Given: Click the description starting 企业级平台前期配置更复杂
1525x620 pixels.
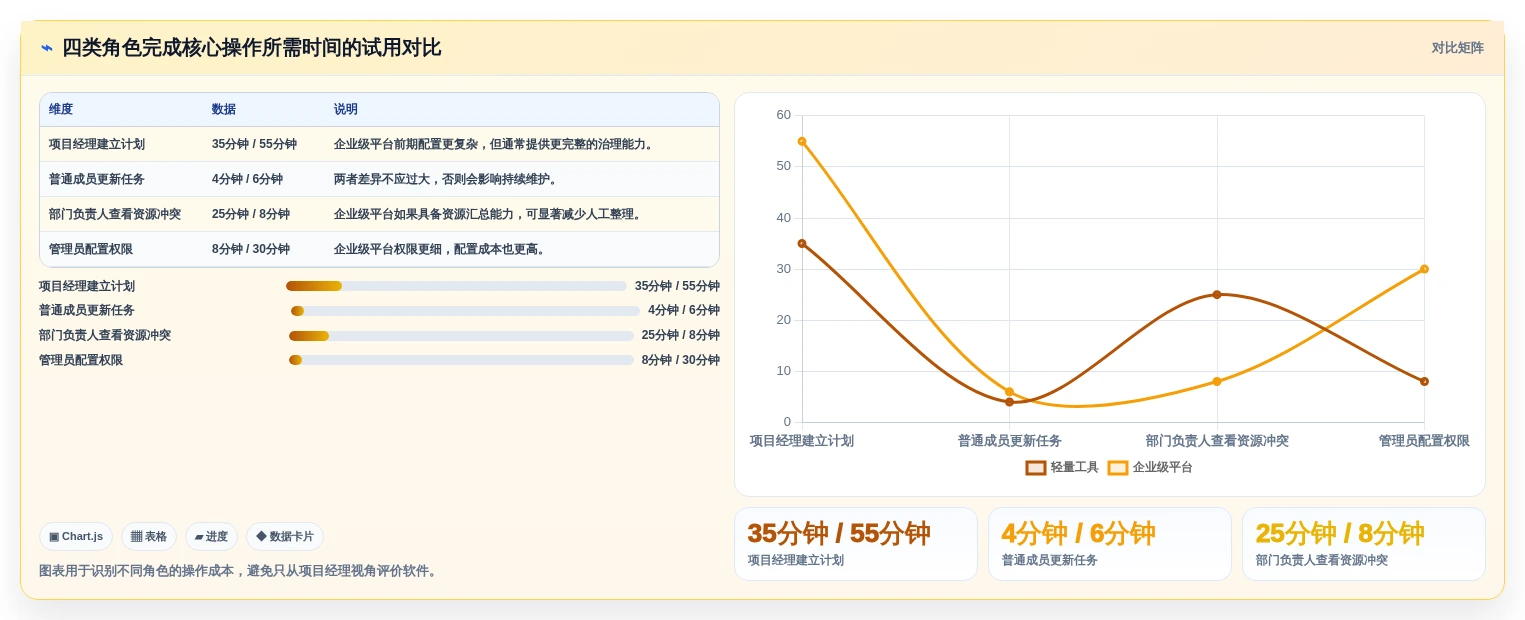Looking at the screenshot, I should click(x=495, y=144).
